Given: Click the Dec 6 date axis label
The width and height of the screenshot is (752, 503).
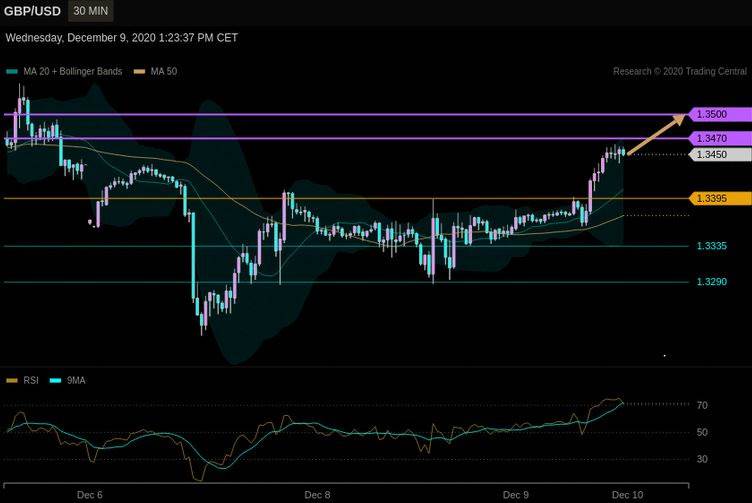Looking at the screenshot, I should 90,494.
